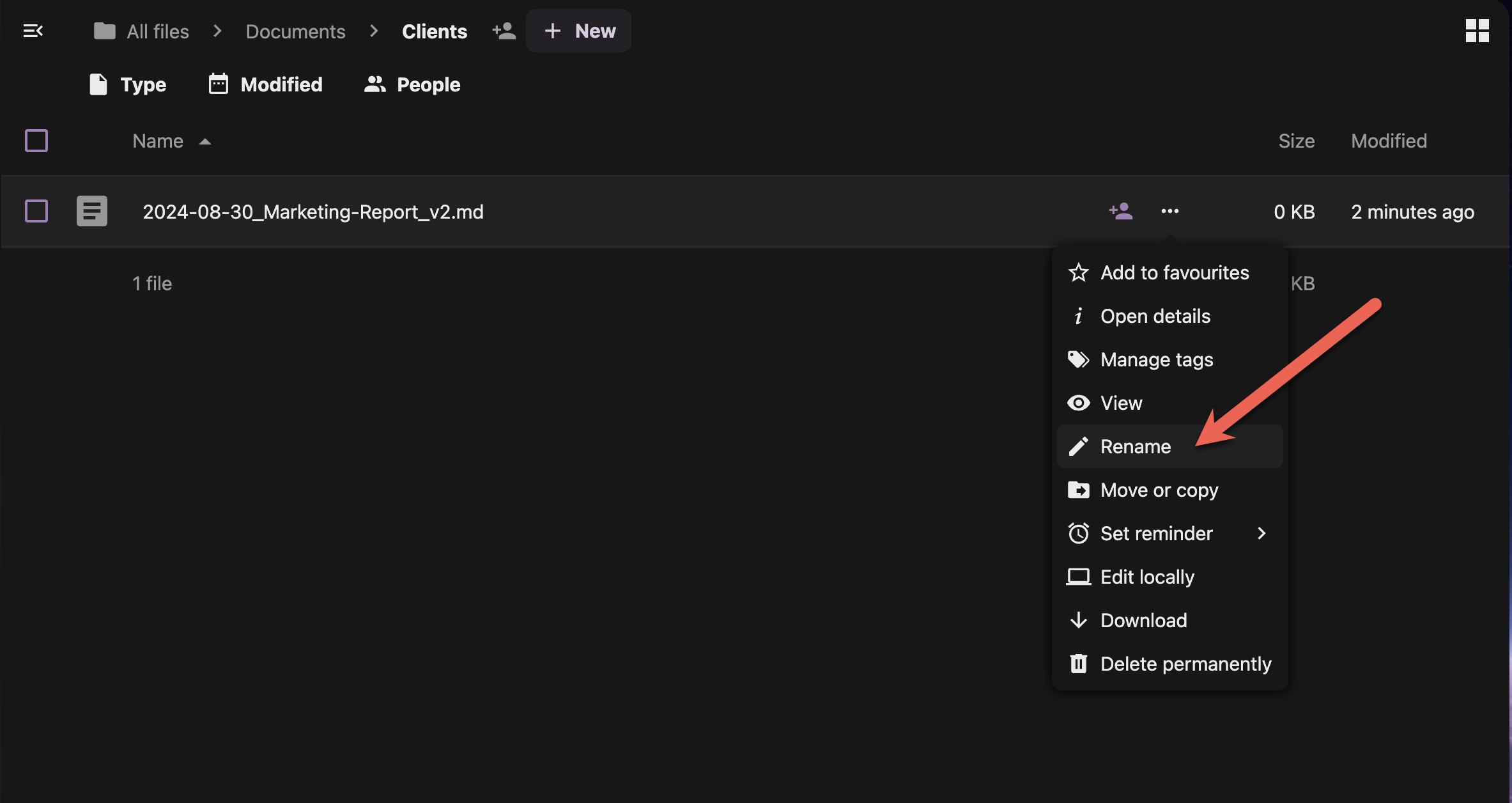Click the share icon beside Clients breadcrumb
This screenshot has height=803, width=1512.
[504, 31]
